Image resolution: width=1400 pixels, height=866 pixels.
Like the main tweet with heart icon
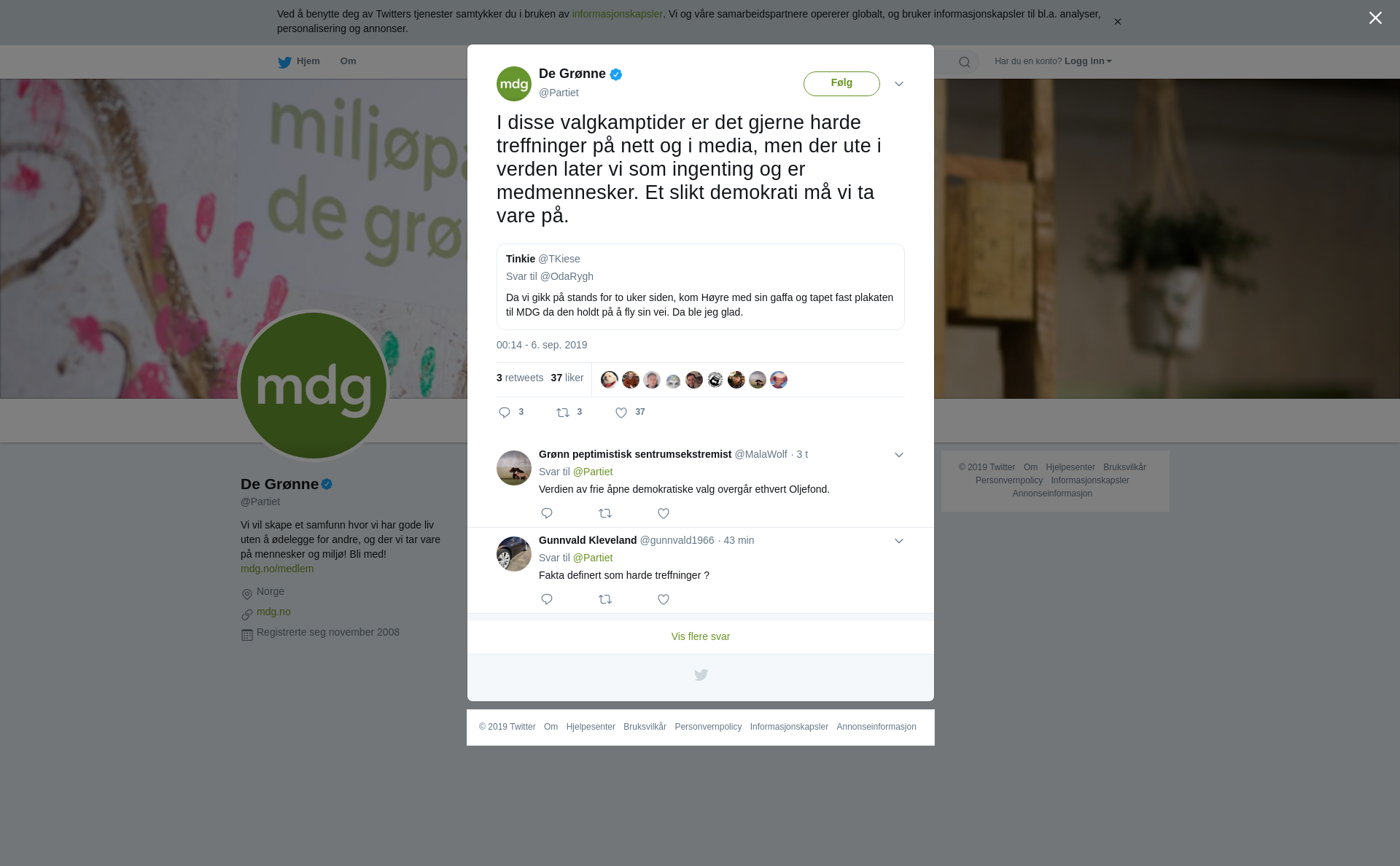621,413
